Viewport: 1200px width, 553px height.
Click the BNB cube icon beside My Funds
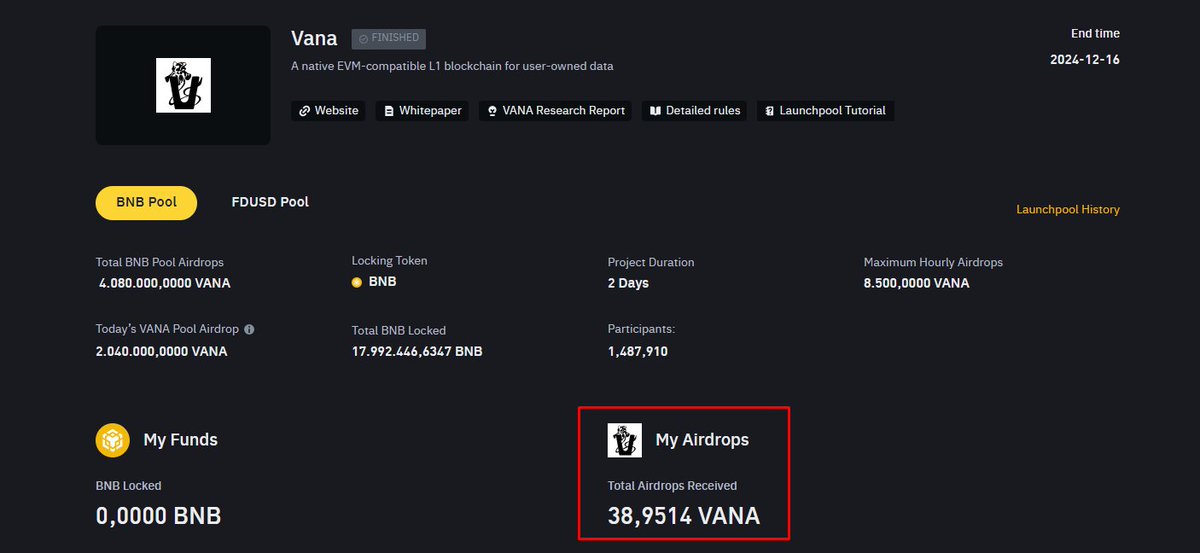pyautogui.click(x=113, y=440)
